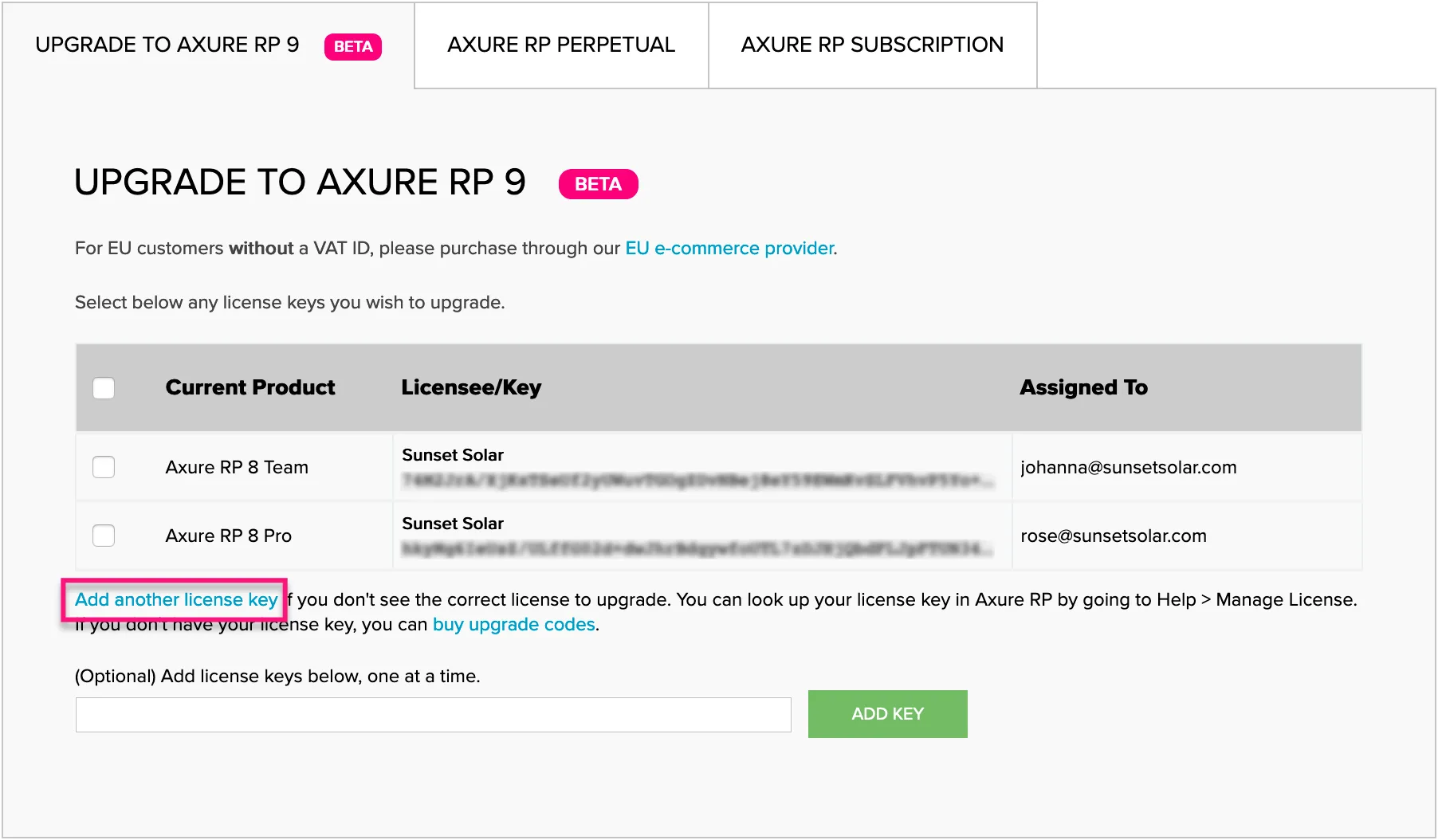Click the blurred key for Axure RP 8 Team
The width and height of the screenshot is (1438, 840).
tap(697, 480)
